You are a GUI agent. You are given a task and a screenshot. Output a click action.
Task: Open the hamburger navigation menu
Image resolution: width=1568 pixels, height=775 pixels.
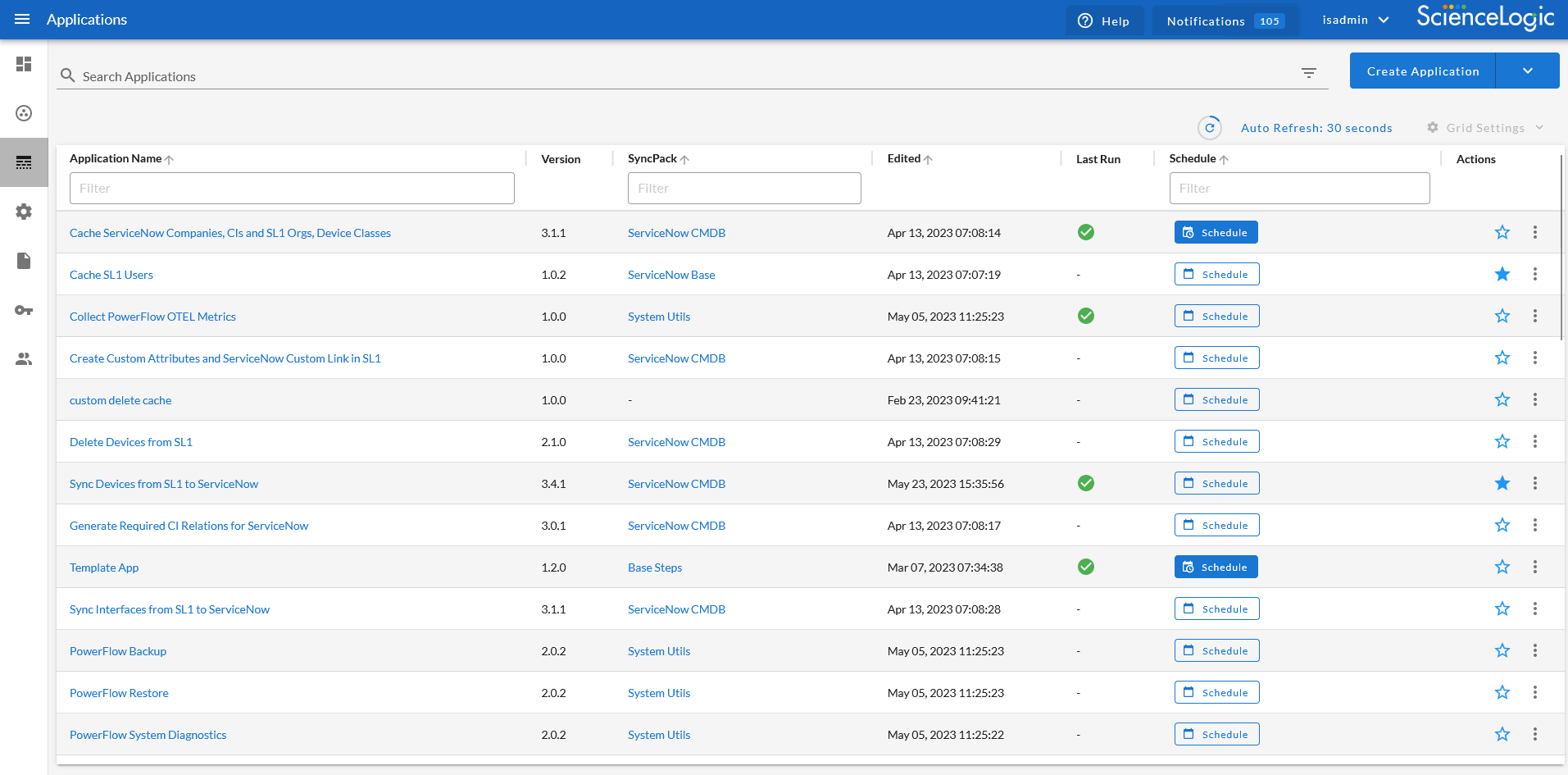(x=22, y=19)
